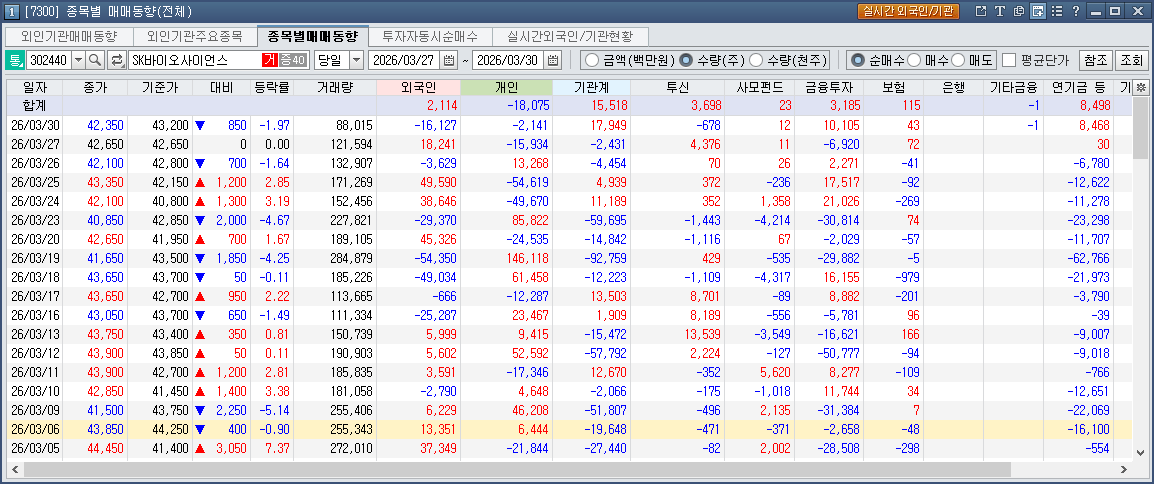Open the 투자자동시순매수 tab

pos(430,36)
